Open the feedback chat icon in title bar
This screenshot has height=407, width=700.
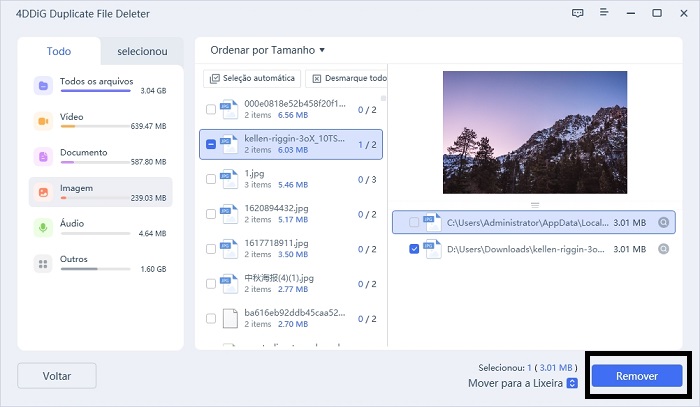(x=577, y=13)
